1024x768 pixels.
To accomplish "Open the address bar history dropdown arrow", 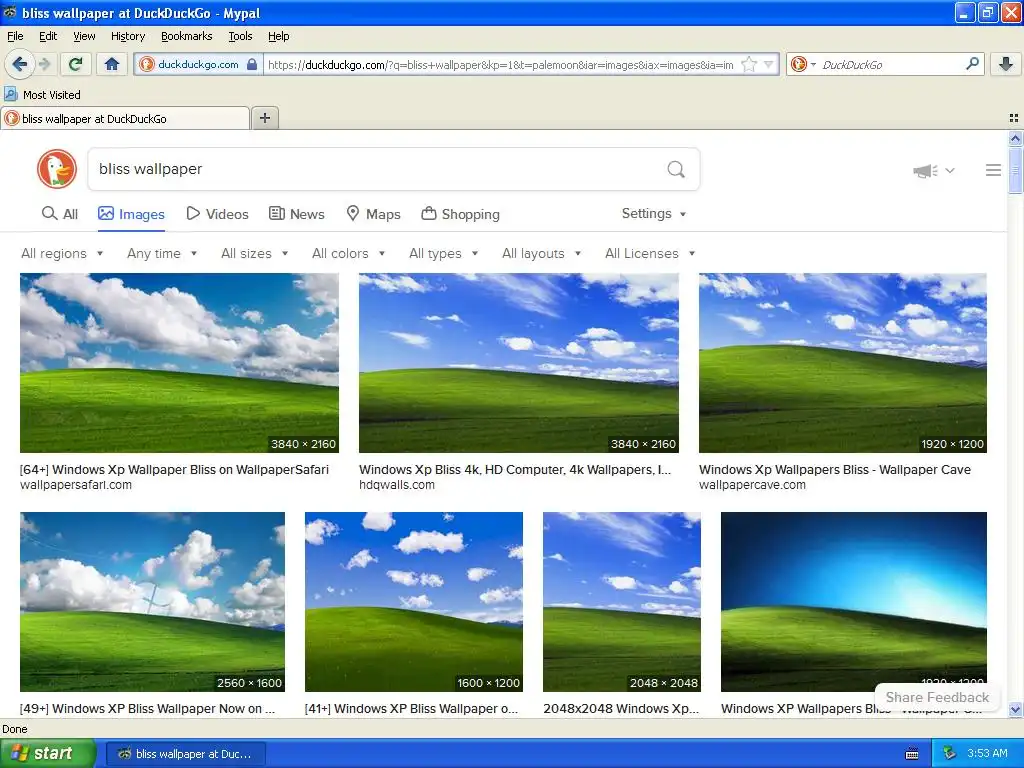I will pos(769,64).
